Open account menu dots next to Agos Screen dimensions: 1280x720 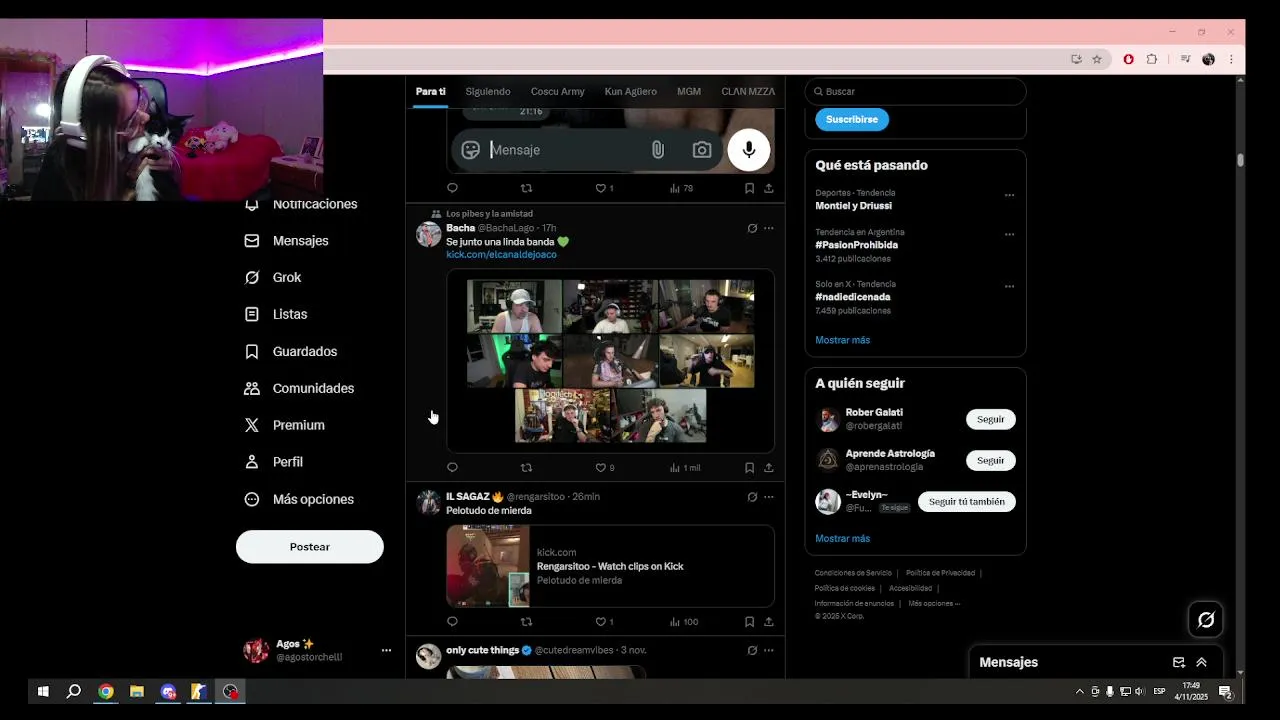(386, 650)
